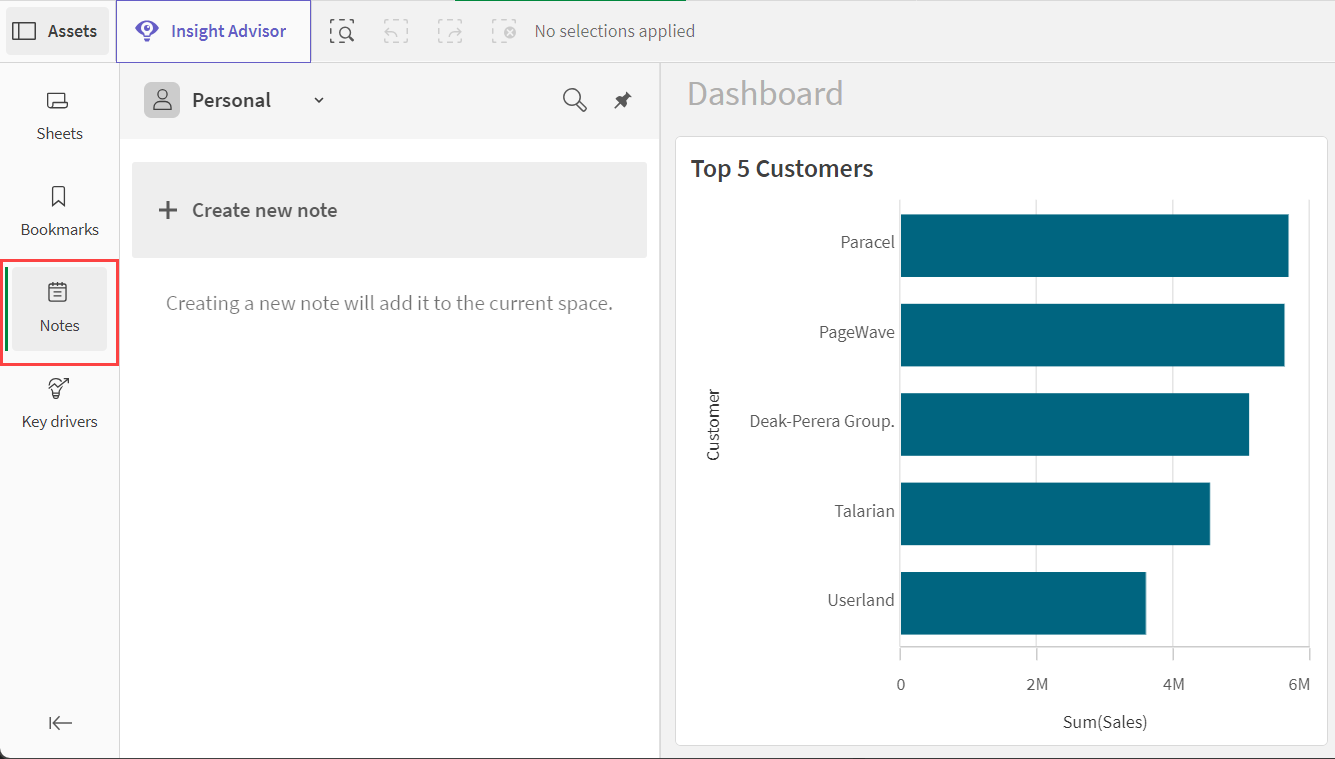The image size is (1335, 759).
Task: Expand the Personal space dropdown
Action: click(319, 100)
